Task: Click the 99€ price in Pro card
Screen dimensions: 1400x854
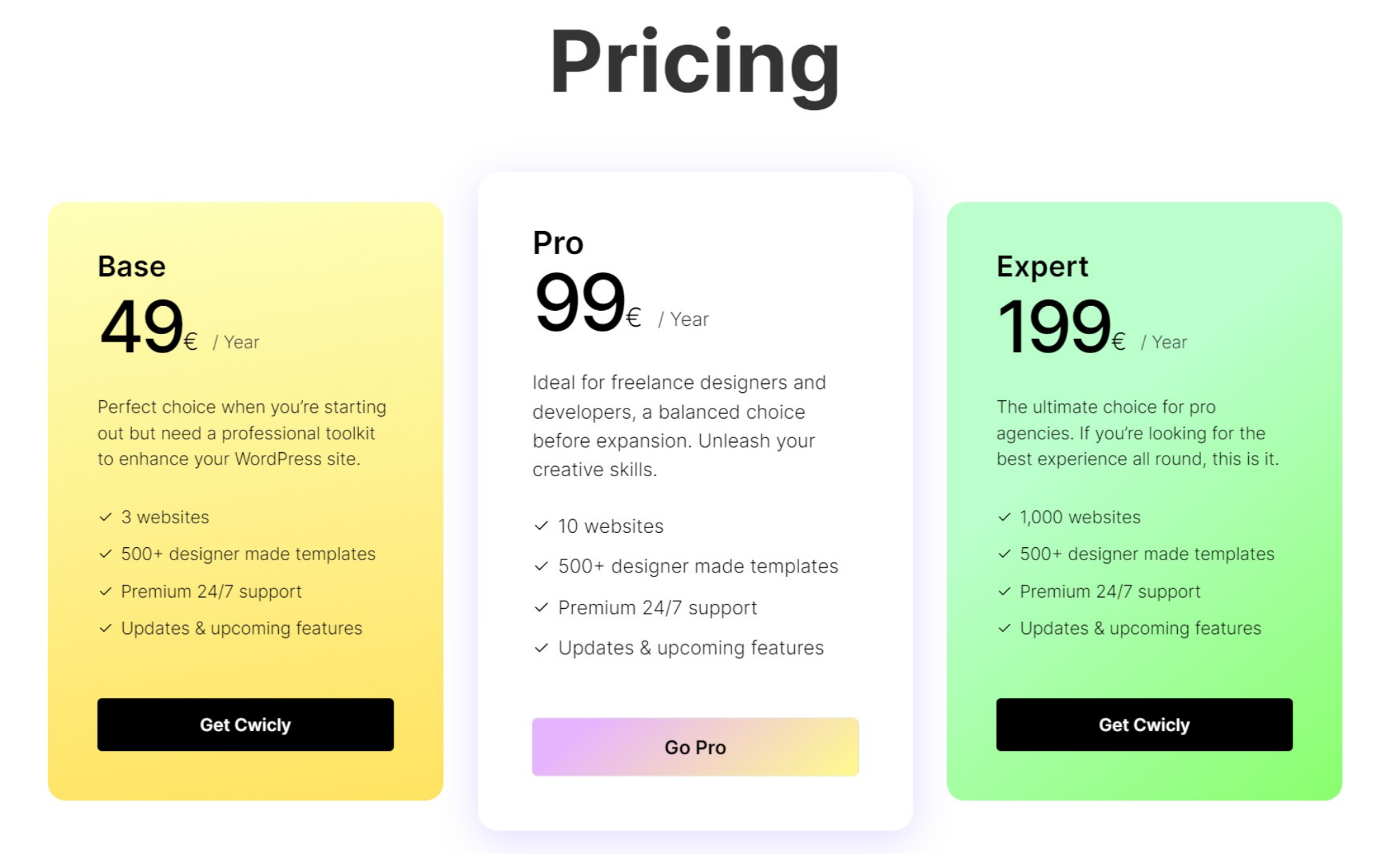Action: coord(588,302)
